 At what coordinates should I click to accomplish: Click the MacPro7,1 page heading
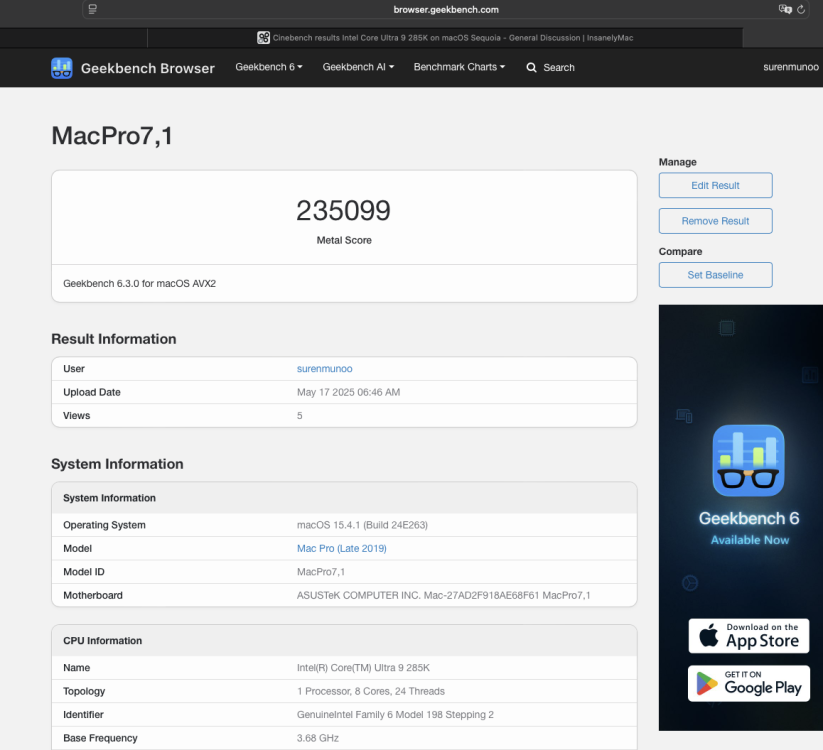tap(112, 136)
